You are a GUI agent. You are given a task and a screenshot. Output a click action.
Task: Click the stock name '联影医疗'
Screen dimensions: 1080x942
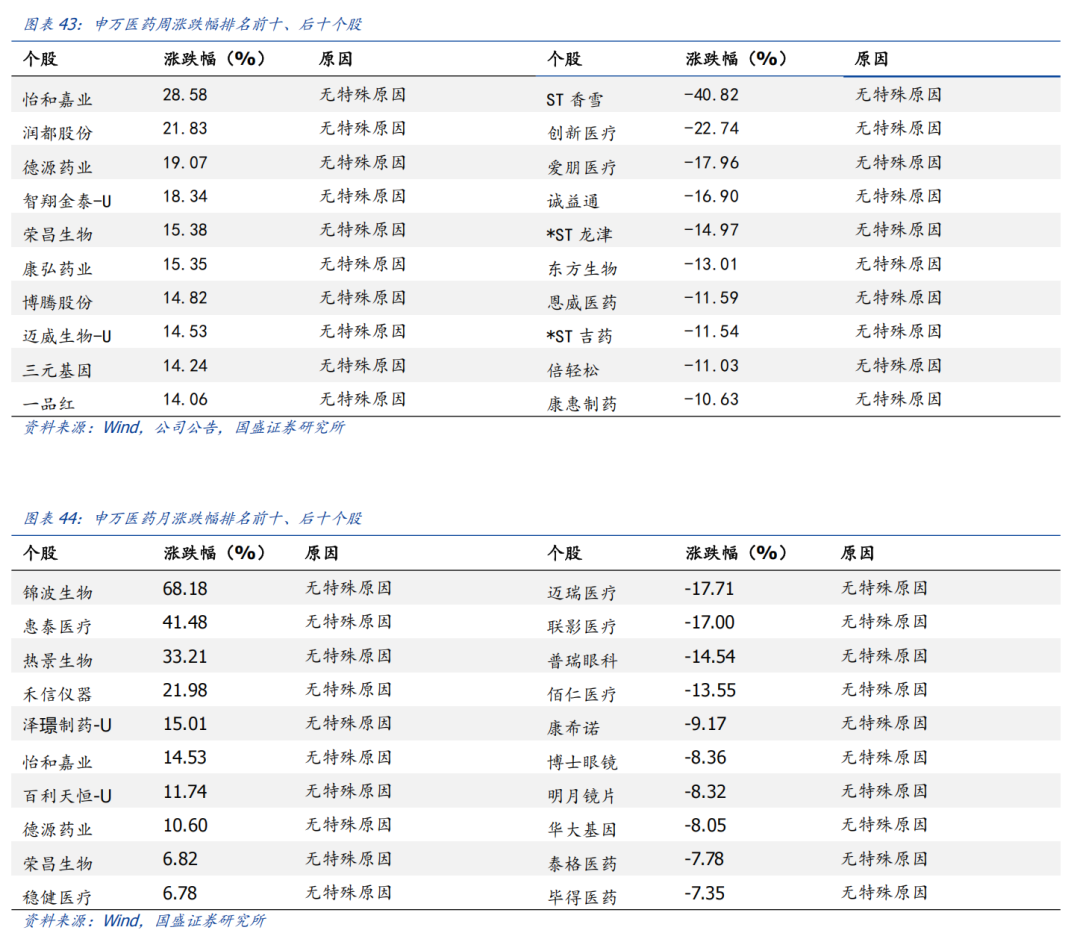581,627
